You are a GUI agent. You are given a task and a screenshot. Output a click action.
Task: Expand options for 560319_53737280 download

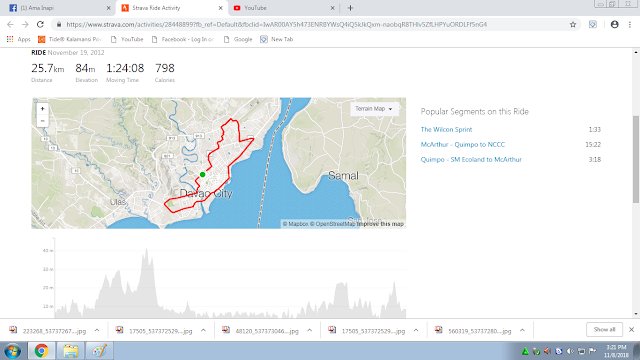[522, 331]
